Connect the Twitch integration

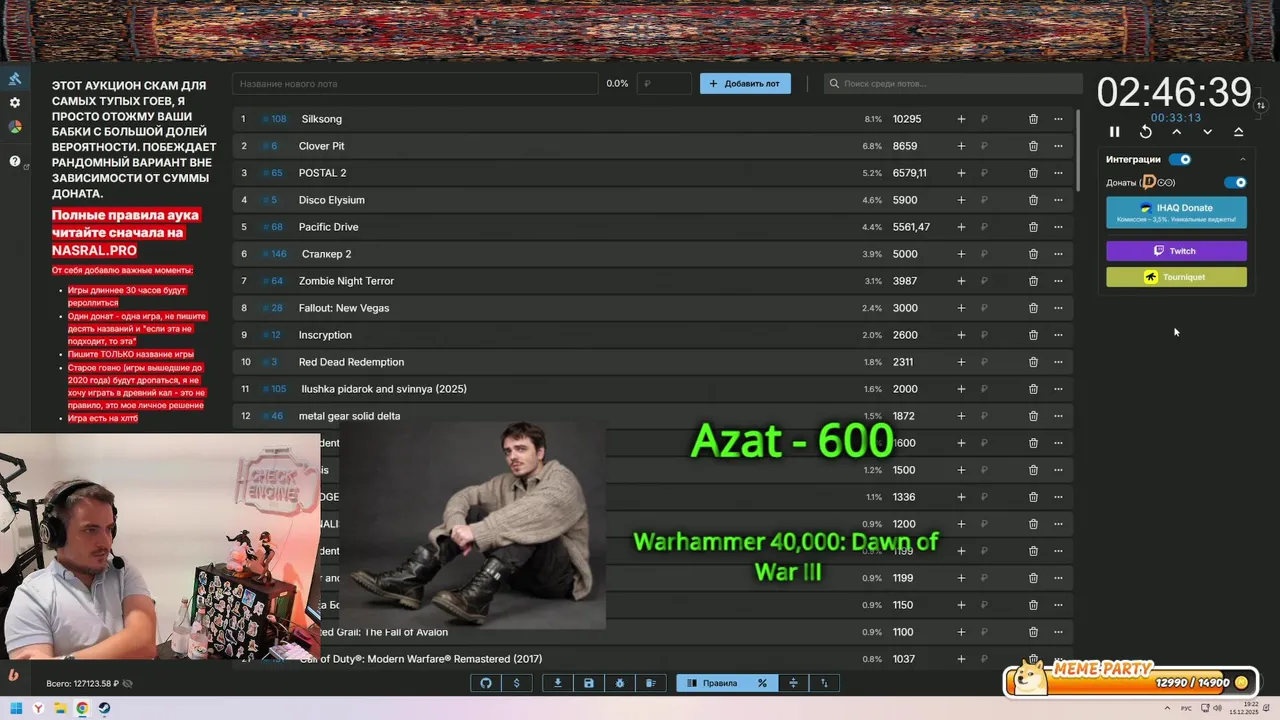tap(1176, 251)
